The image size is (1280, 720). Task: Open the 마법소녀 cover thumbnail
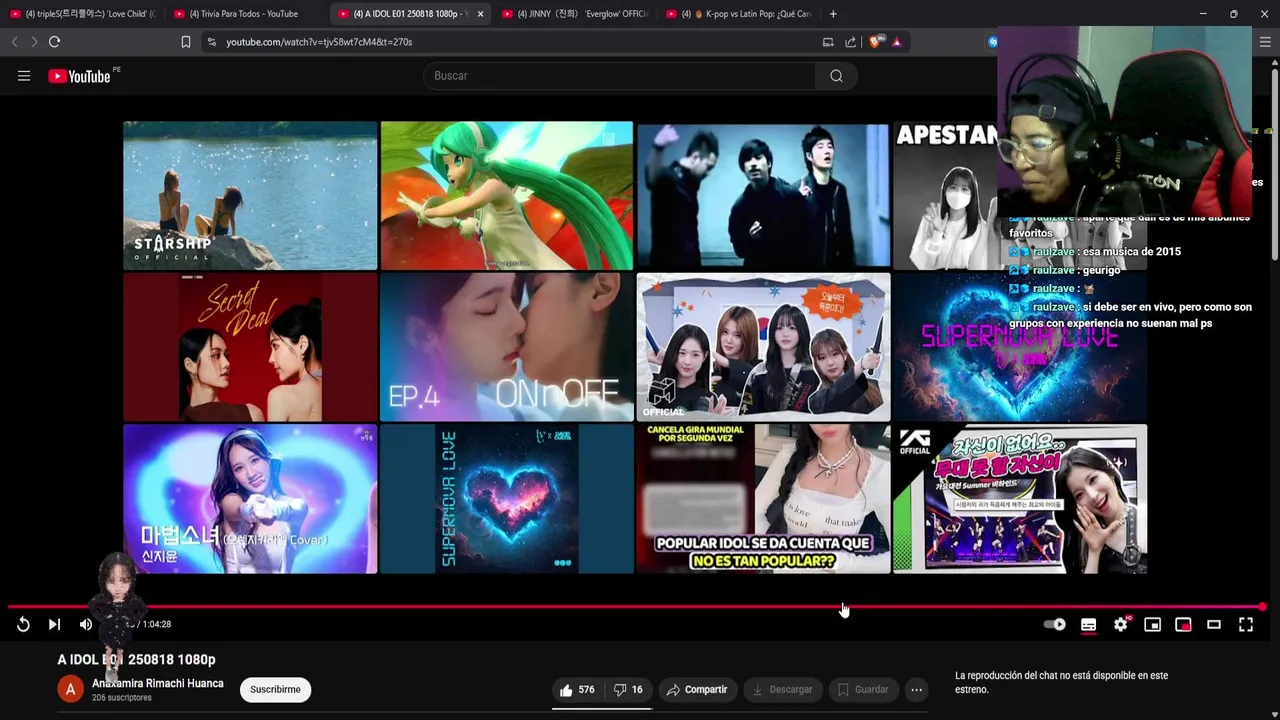coord(250,499)
